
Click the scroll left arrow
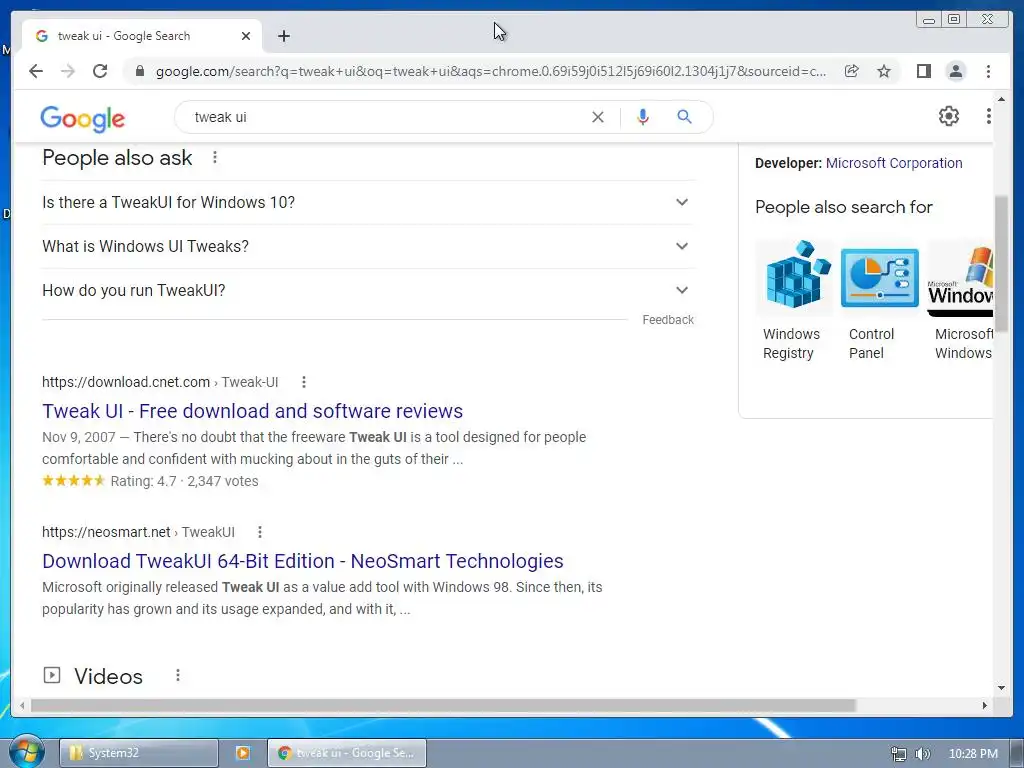point(22,705)
